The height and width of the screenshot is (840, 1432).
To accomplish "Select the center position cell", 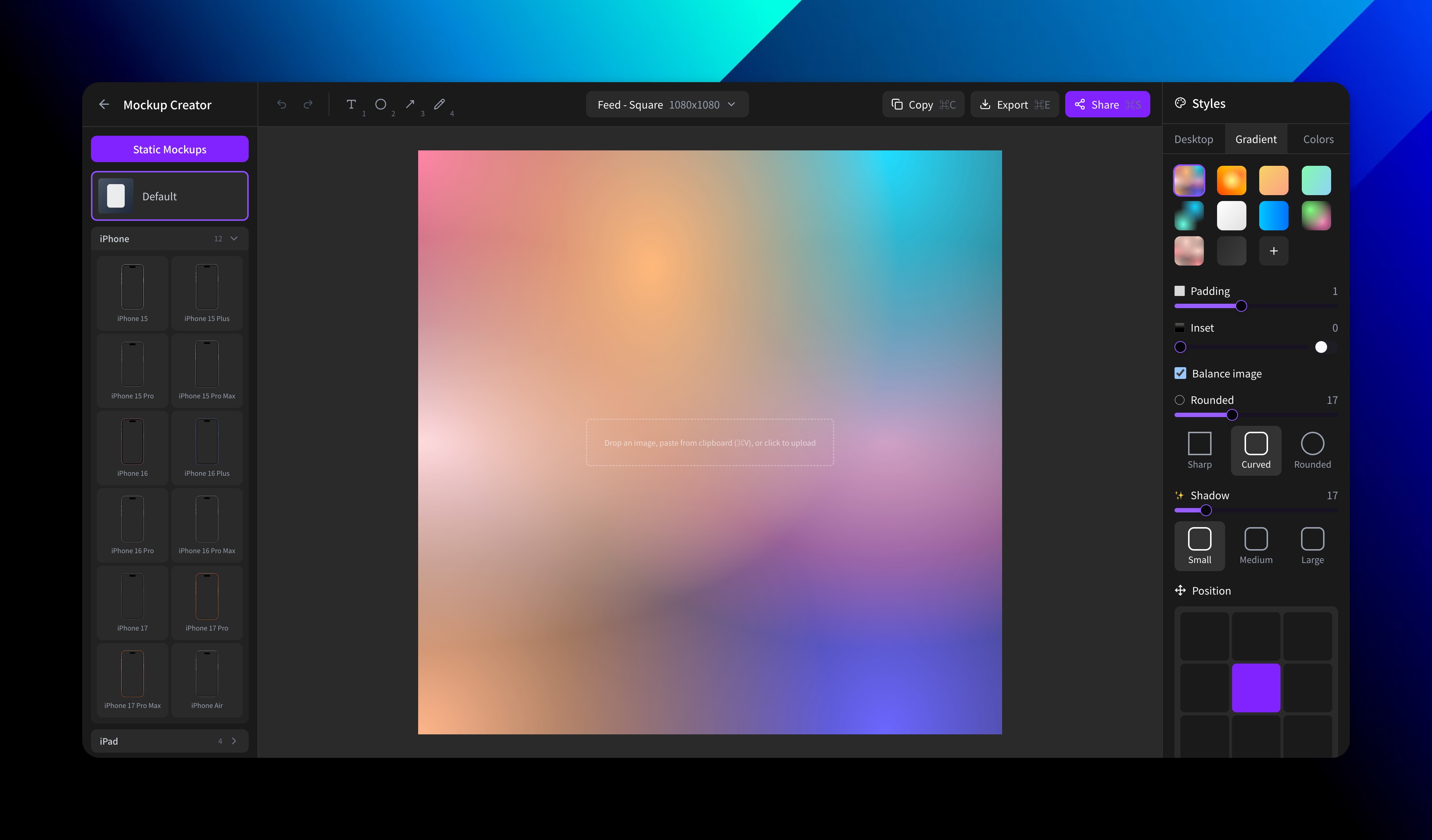I will [x=1256, y=688].
